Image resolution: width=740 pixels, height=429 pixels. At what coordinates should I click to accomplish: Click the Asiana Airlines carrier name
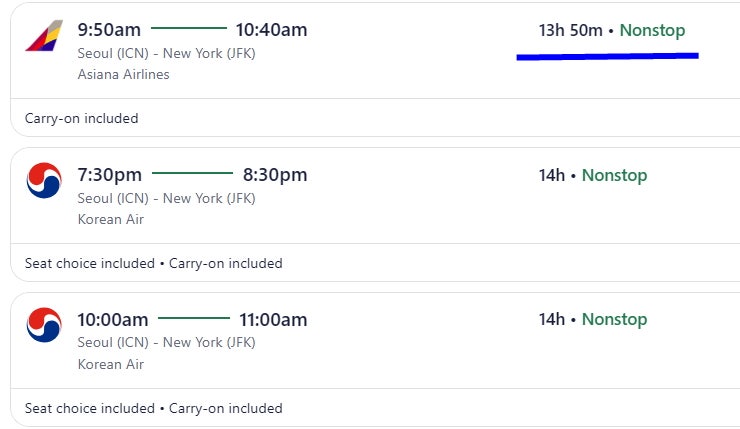pos(124,74)
